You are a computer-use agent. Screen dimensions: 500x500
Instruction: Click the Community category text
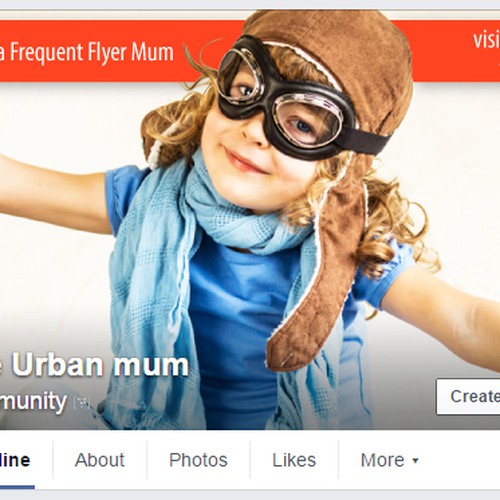[33, 402]
